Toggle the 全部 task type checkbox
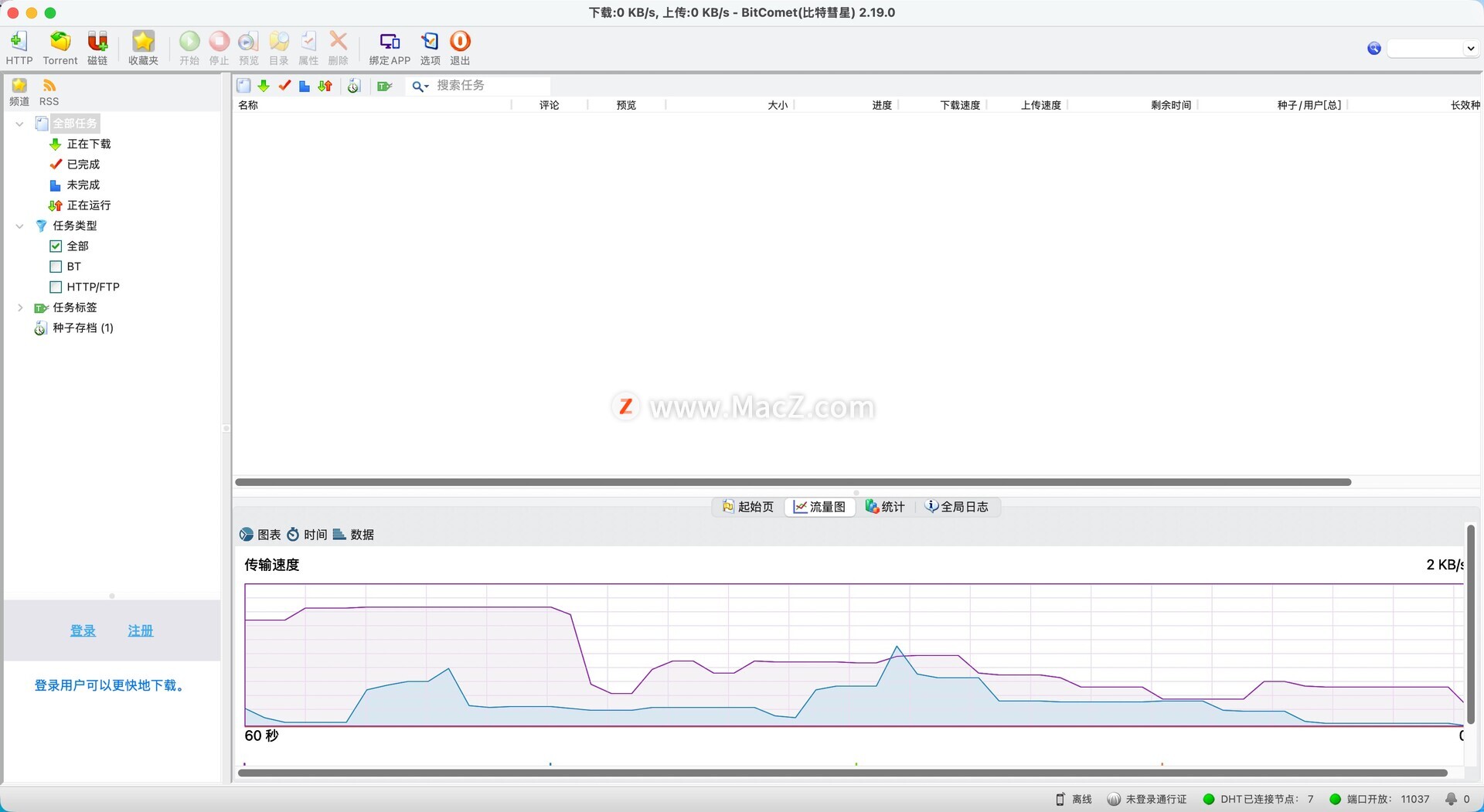1484x812 pixels. point(56,246)
